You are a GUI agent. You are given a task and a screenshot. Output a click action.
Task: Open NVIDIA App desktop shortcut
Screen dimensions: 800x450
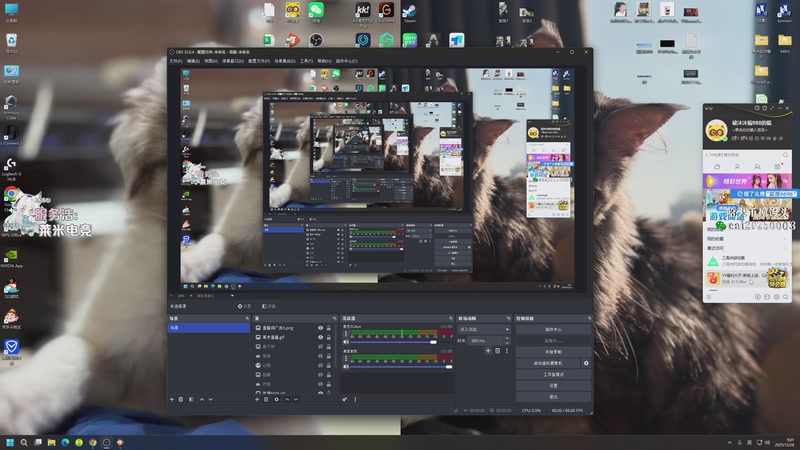[11, 258]
